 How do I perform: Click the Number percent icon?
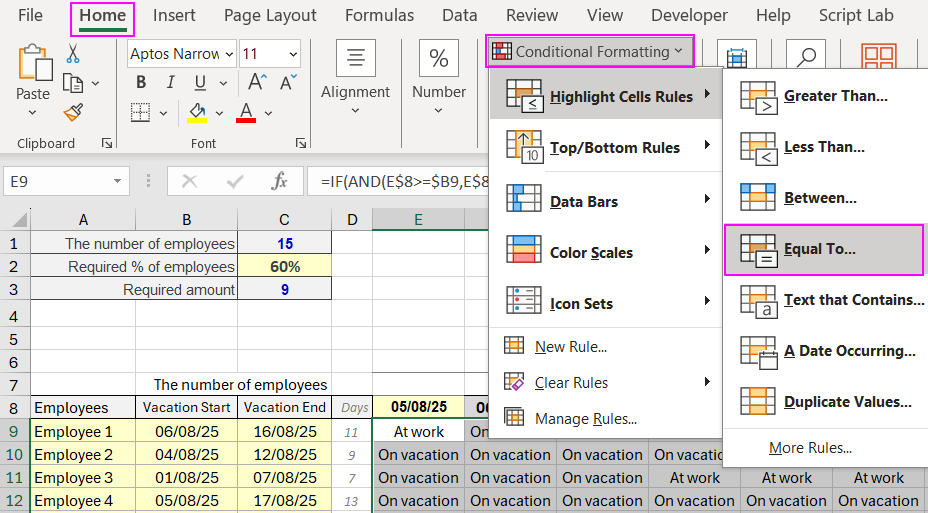point(439,58)
